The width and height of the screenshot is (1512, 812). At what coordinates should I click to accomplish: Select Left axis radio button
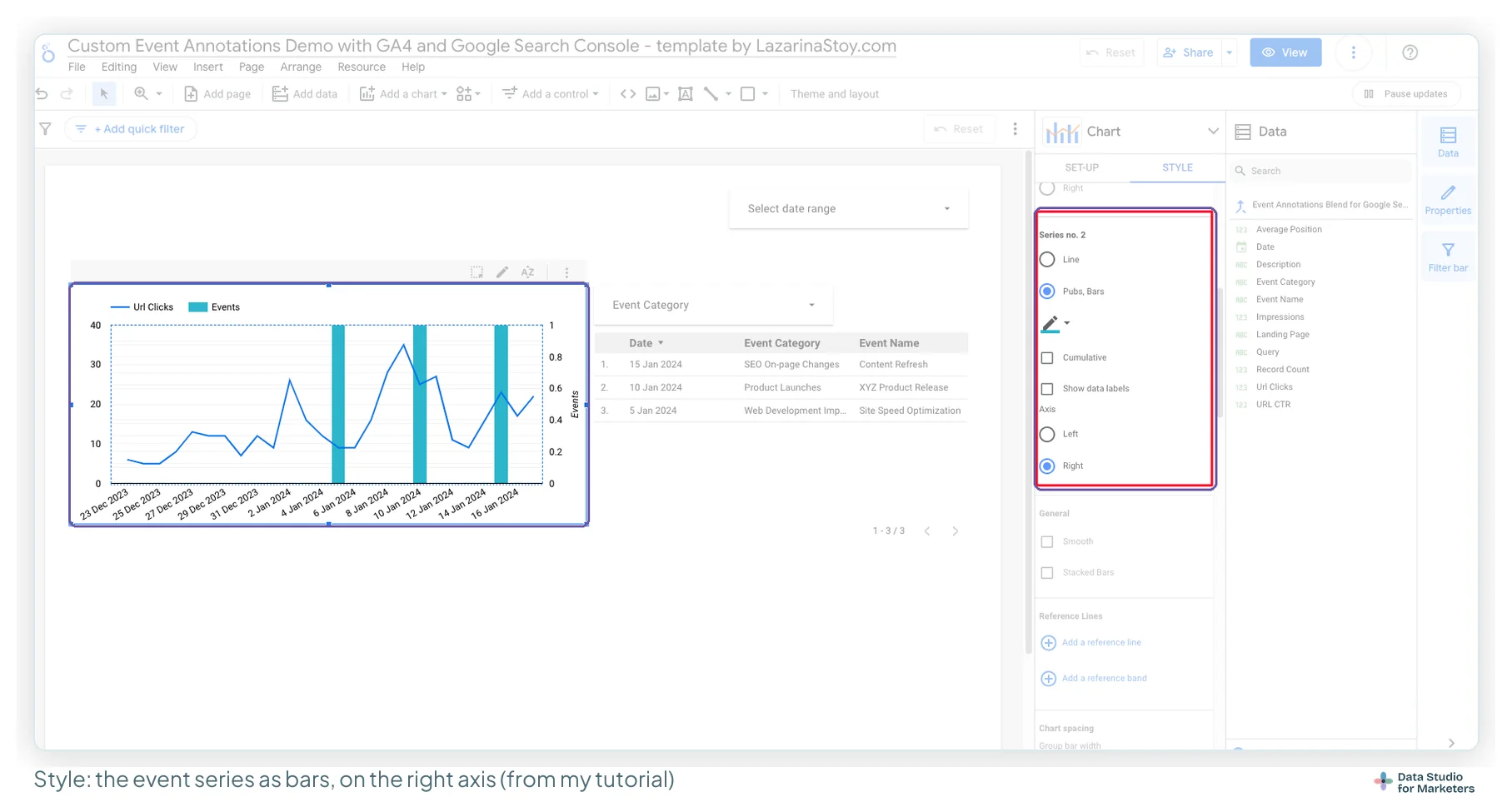tap(1047, 434)
